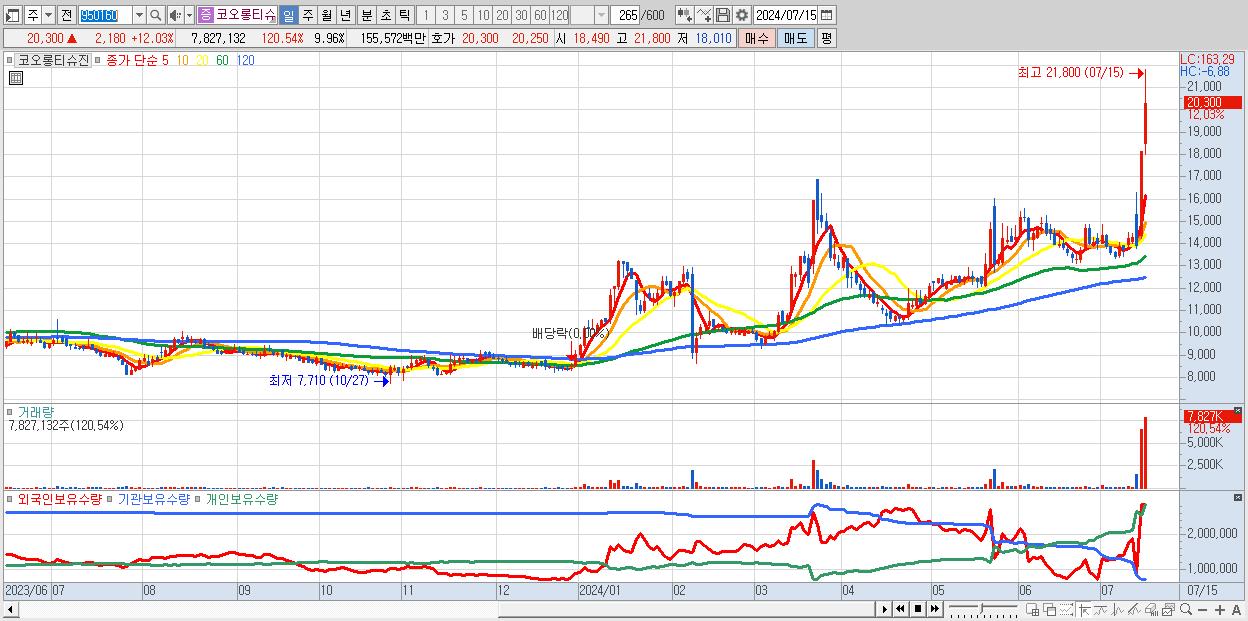Choose interval 60 button
This screenshot has width=1248, height=621.
540,15
